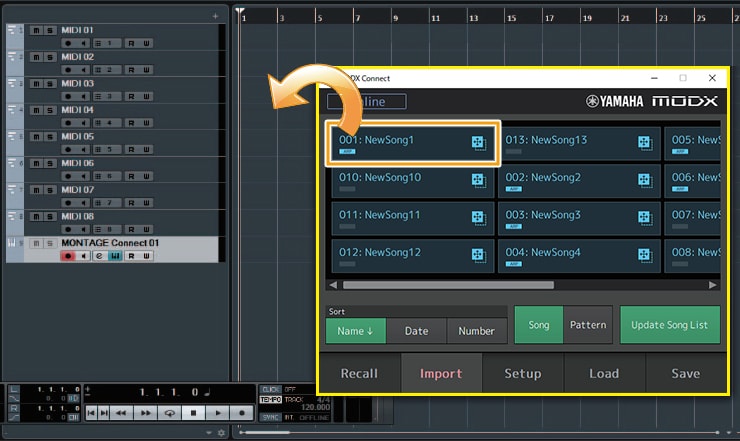Switch to the Setup tab
740x441 pixels.
click(522, 374)
